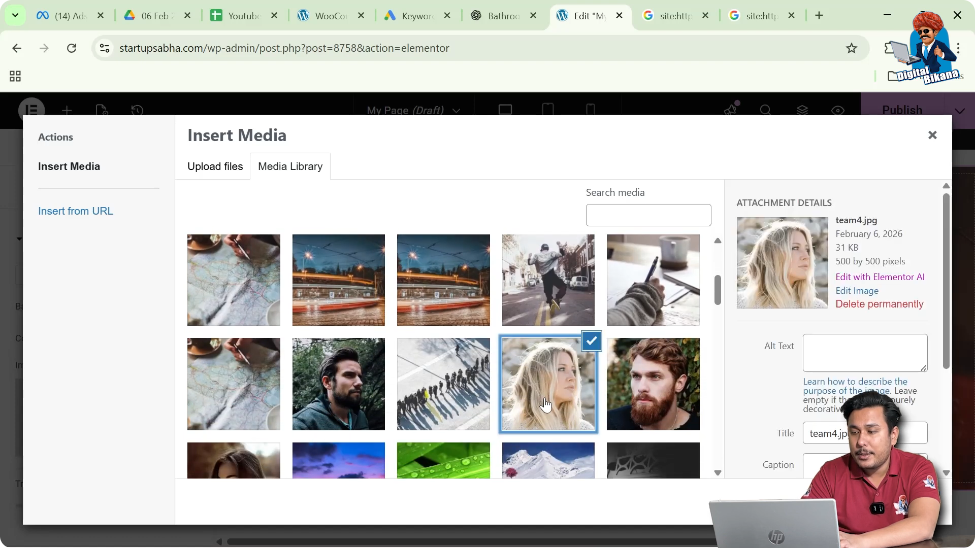The image size is (975, 548).
Task: Select Insert Media in the Actions sidebar
Action: pos(69,166)
